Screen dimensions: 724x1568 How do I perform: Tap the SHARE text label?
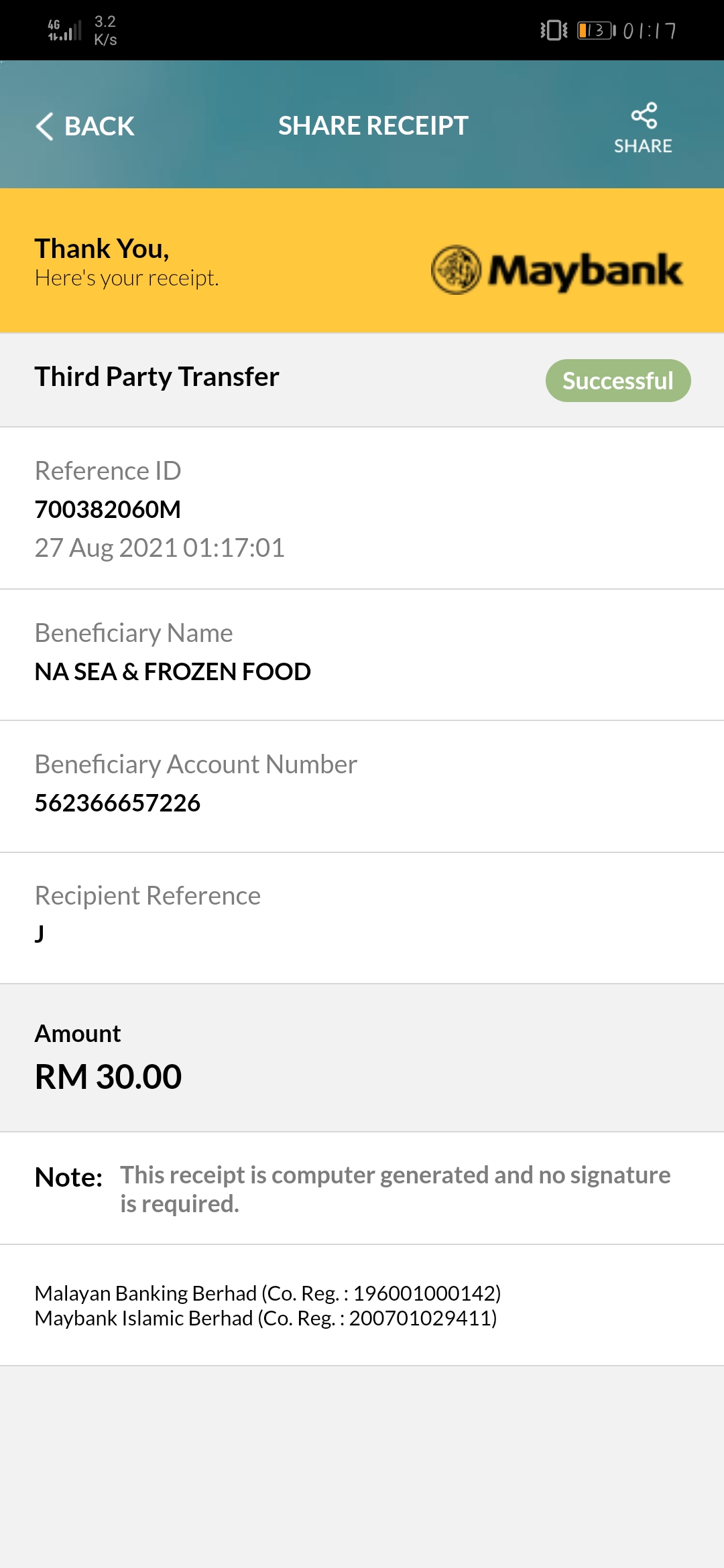(x=643, y=146)
